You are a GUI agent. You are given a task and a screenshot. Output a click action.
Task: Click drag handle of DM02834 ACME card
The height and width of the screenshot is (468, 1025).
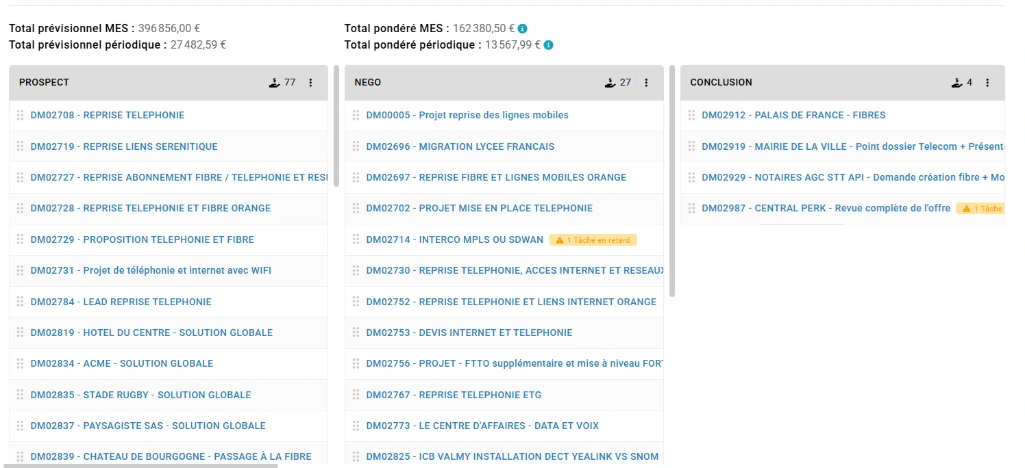coord(20,363)
